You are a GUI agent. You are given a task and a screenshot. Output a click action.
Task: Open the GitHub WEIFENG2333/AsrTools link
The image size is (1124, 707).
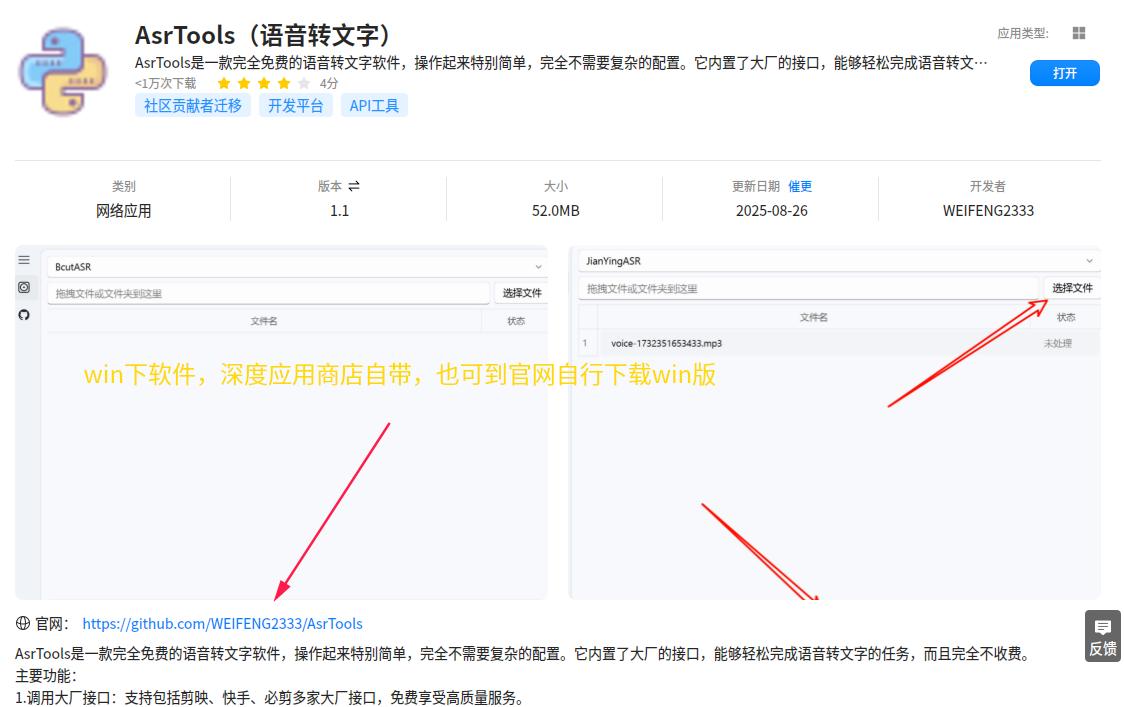(222, 624)
